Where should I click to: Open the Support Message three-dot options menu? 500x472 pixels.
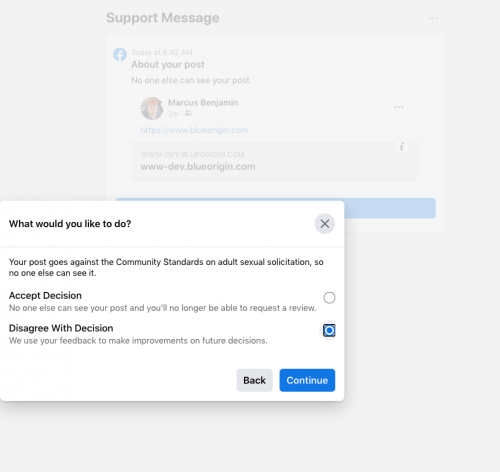433,18
